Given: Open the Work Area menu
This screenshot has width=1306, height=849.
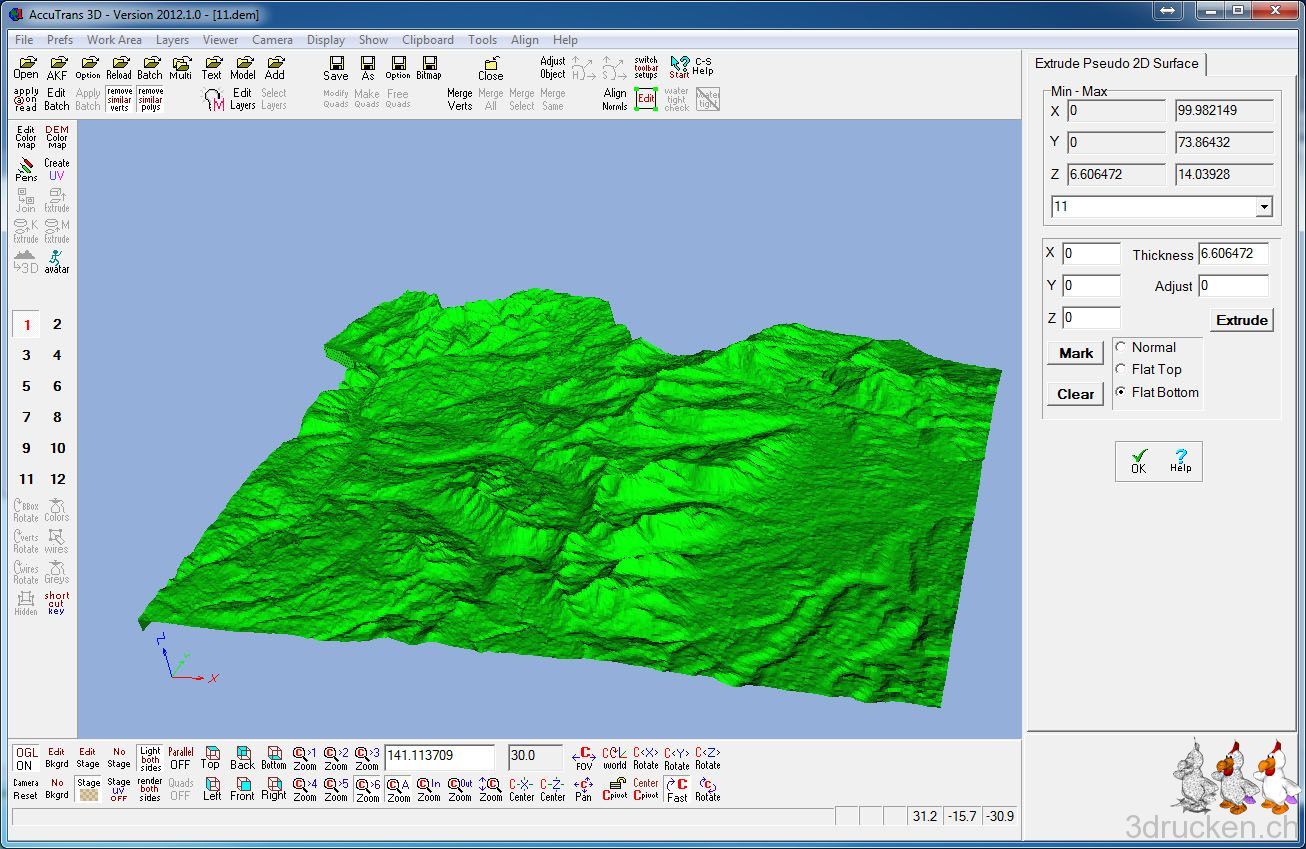Looking at the screenshot, I should point(114,40).
